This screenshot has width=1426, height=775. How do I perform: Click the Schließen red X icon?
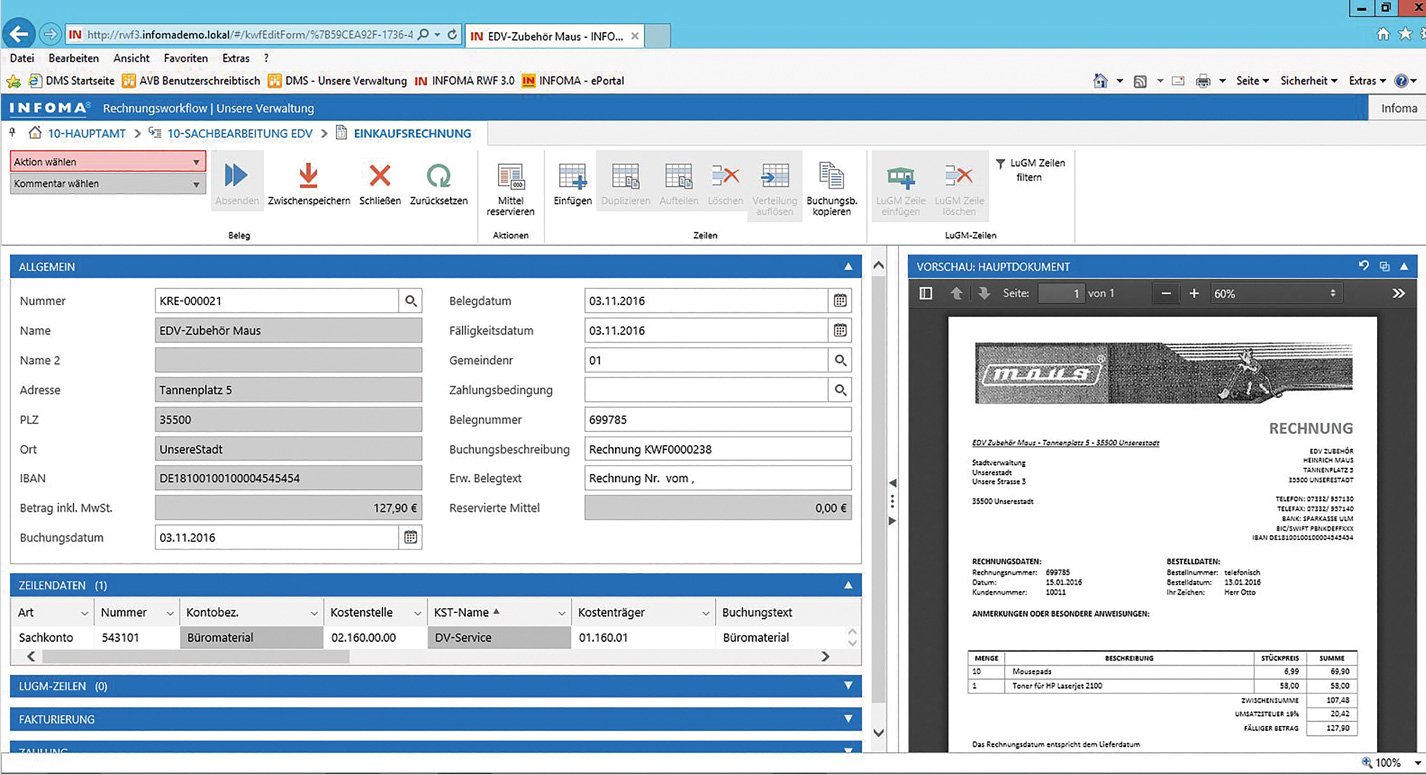pos(379,177)
